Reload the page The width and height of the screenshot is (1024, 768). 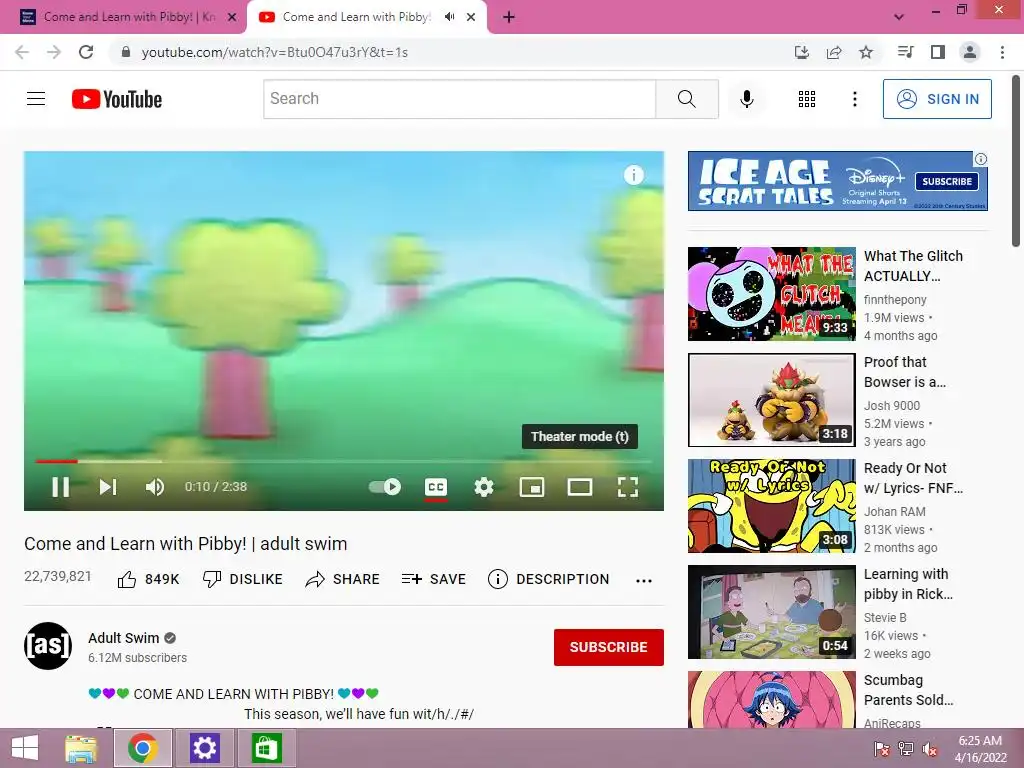click(x=86, y=52)
